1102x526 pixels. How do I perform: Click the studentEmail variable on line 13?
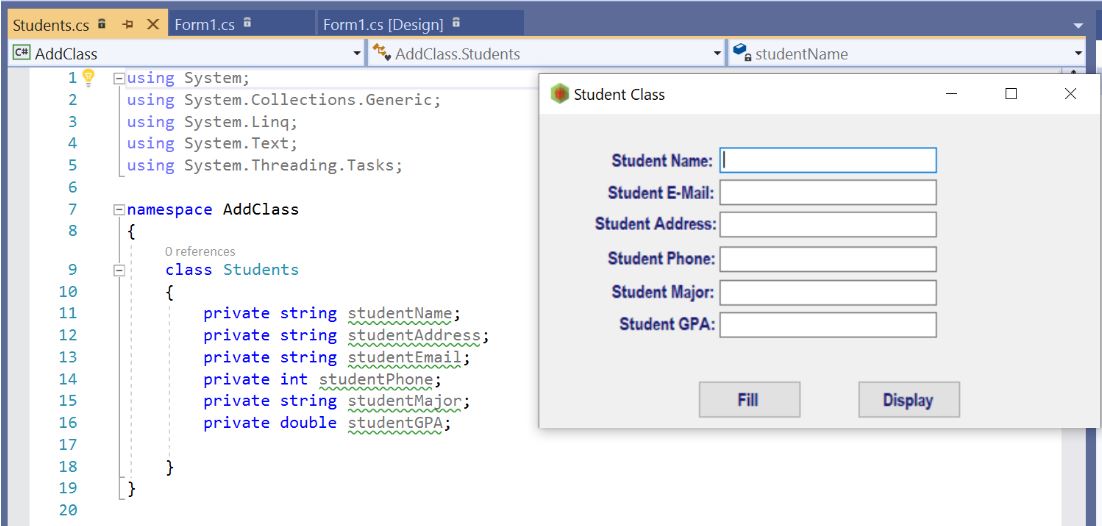(405, 357)
